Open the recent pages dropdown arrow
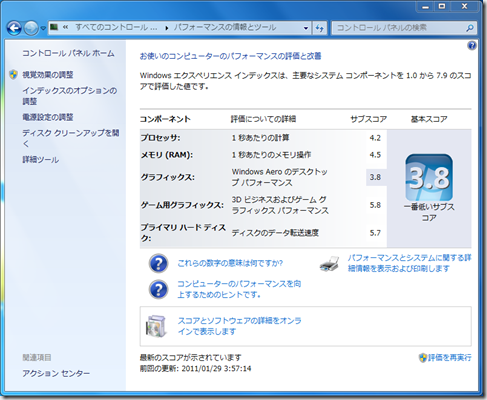 click(x=43, y=28)
